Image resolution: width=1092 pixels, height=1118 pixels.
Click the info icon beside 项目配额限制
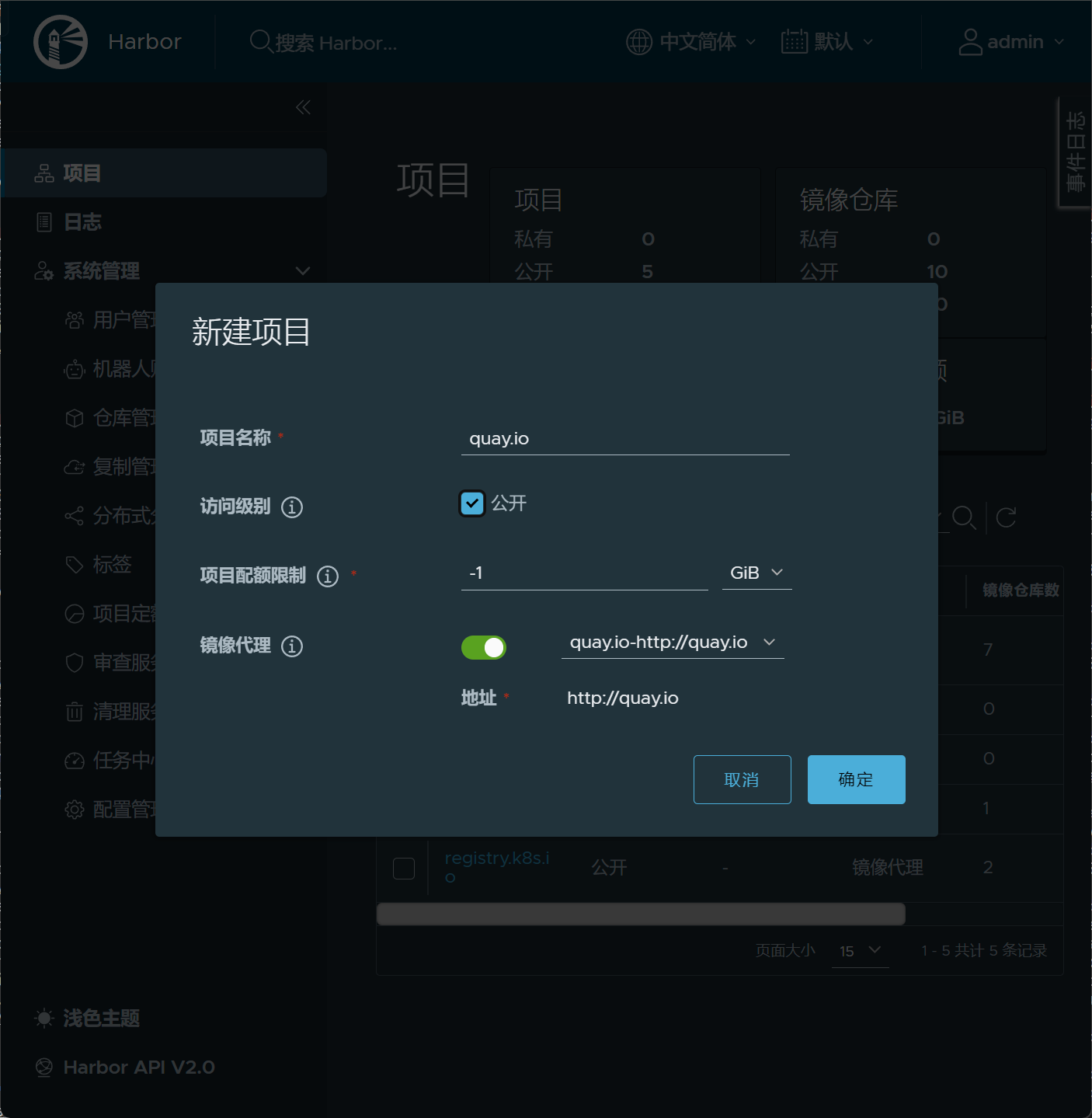click(x=328, y=576)
